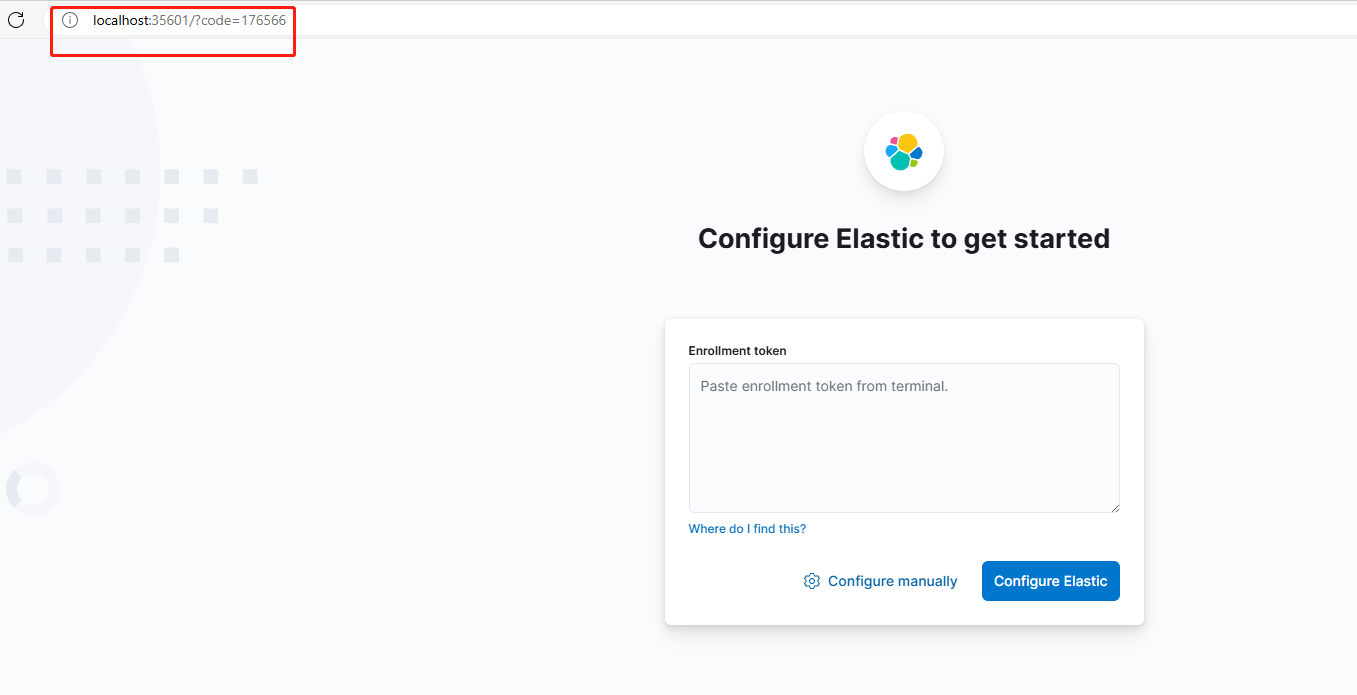The width and height of the screenshot is (1357, 695).
Task: Open the "Where do I find this?" link
Action: 747,528
